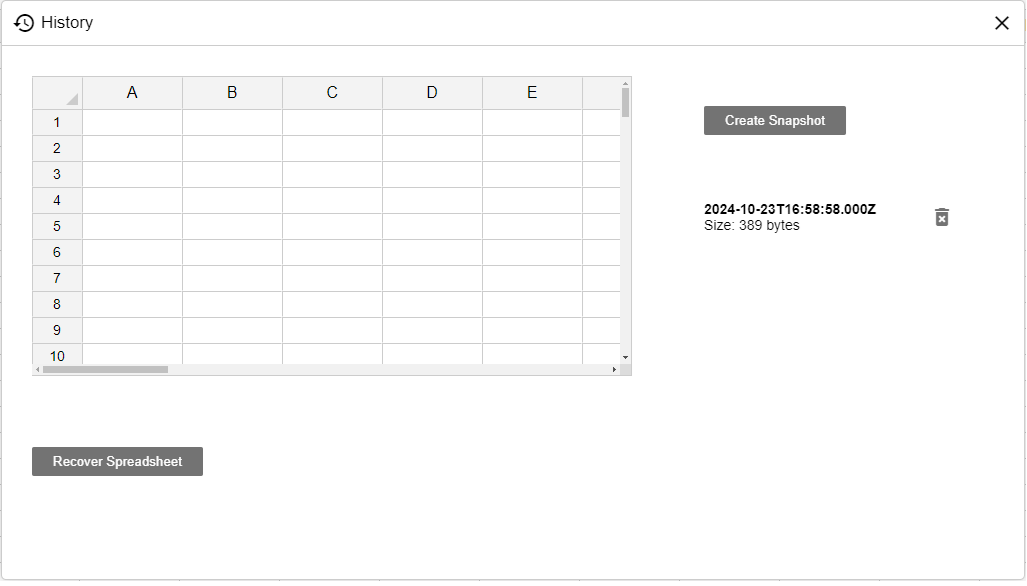Close the History dialog
1027x586 pixels.
1001,23
